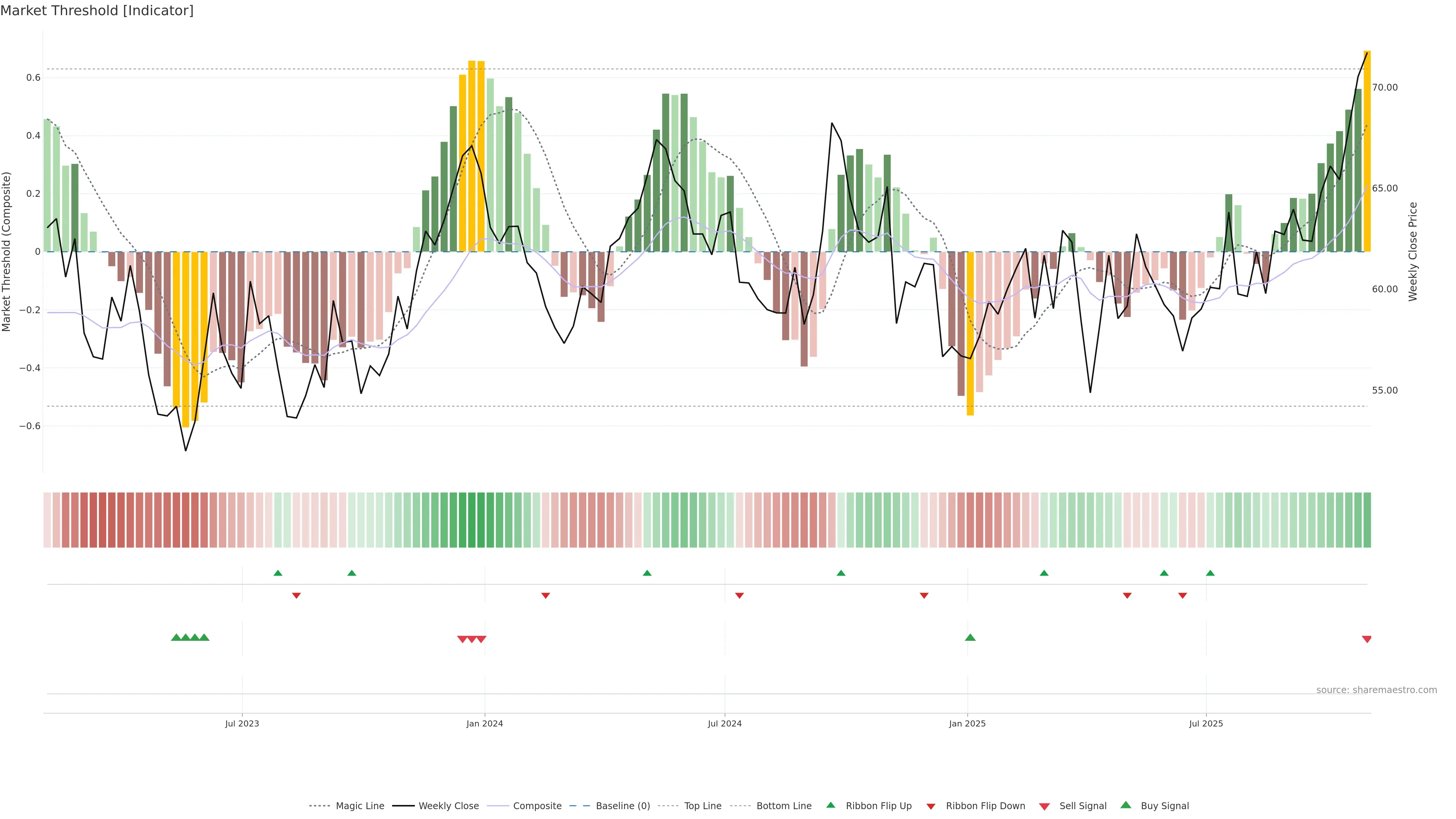The height and width of the screenshot is (819, 1456).
Task: Click the Sell Signal legend icon
Action: click(1045, 806)
